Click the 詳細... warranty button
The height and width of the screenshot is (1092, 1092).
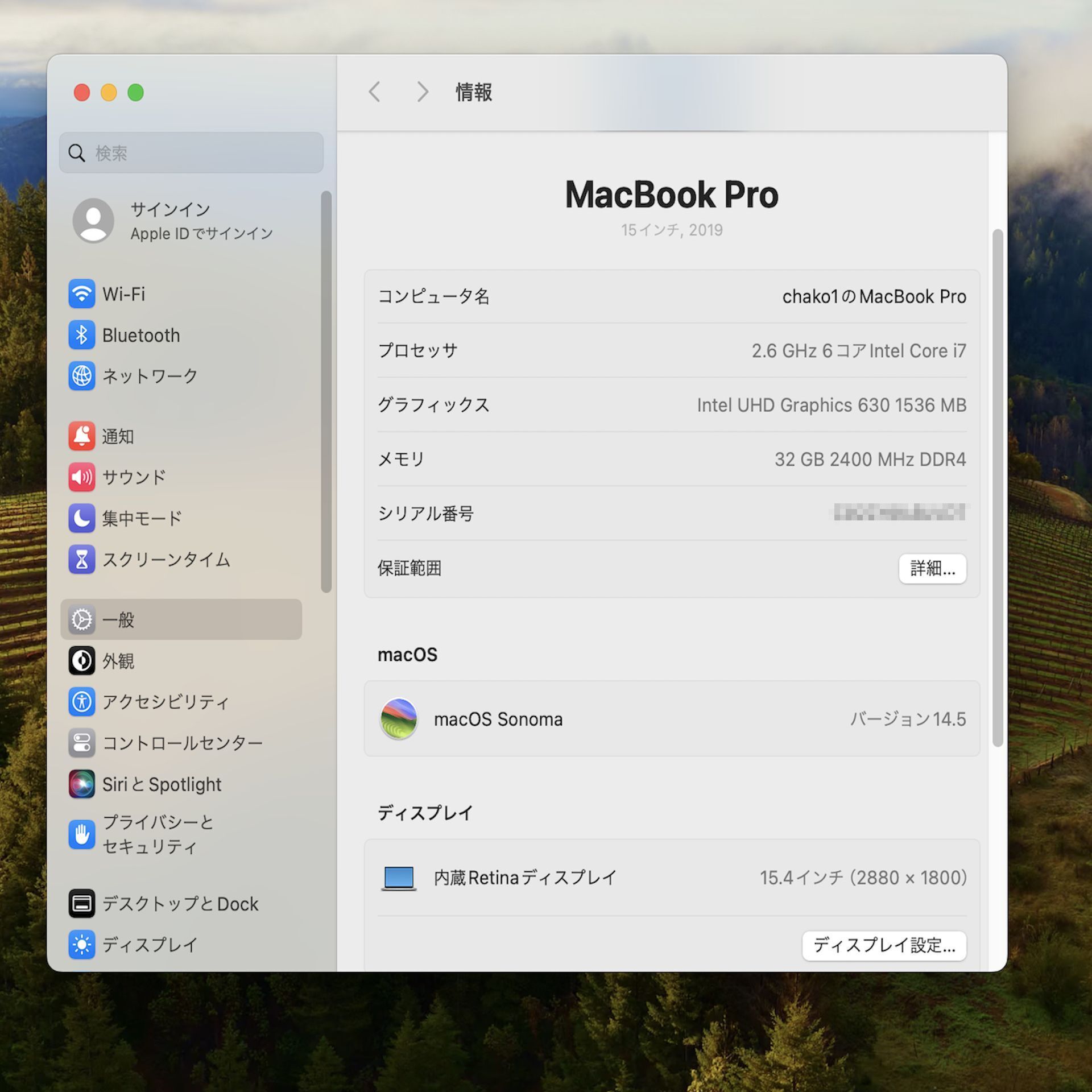932,568
